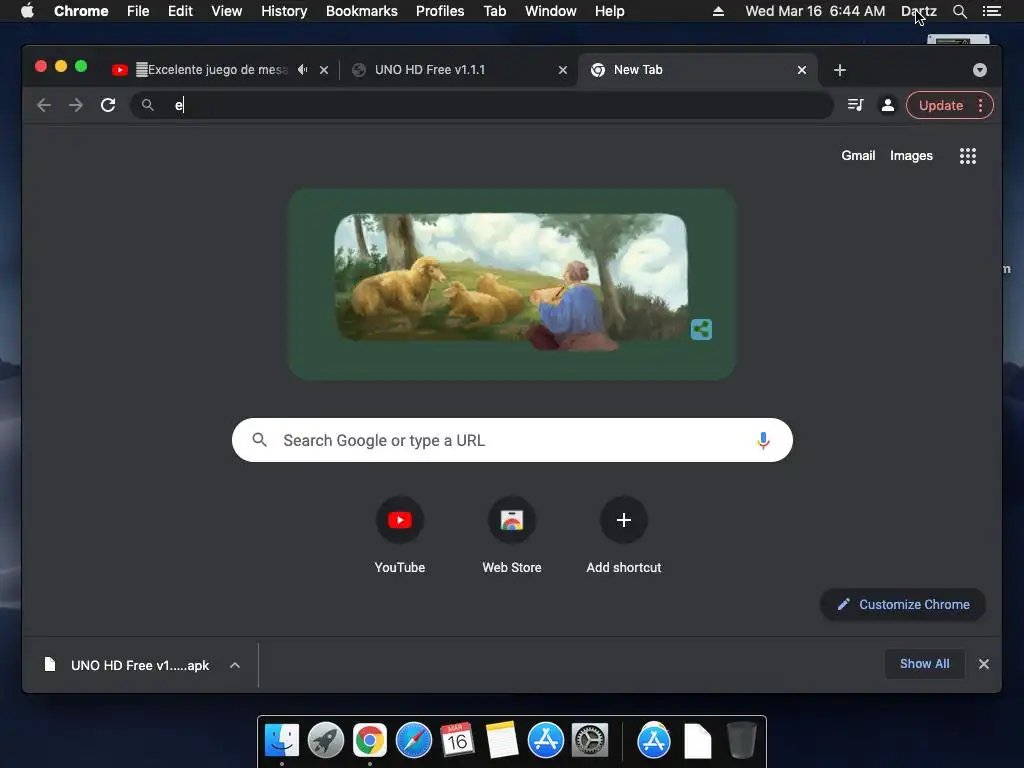
Task: Open the Web Store shortcut
Action: 512,536
